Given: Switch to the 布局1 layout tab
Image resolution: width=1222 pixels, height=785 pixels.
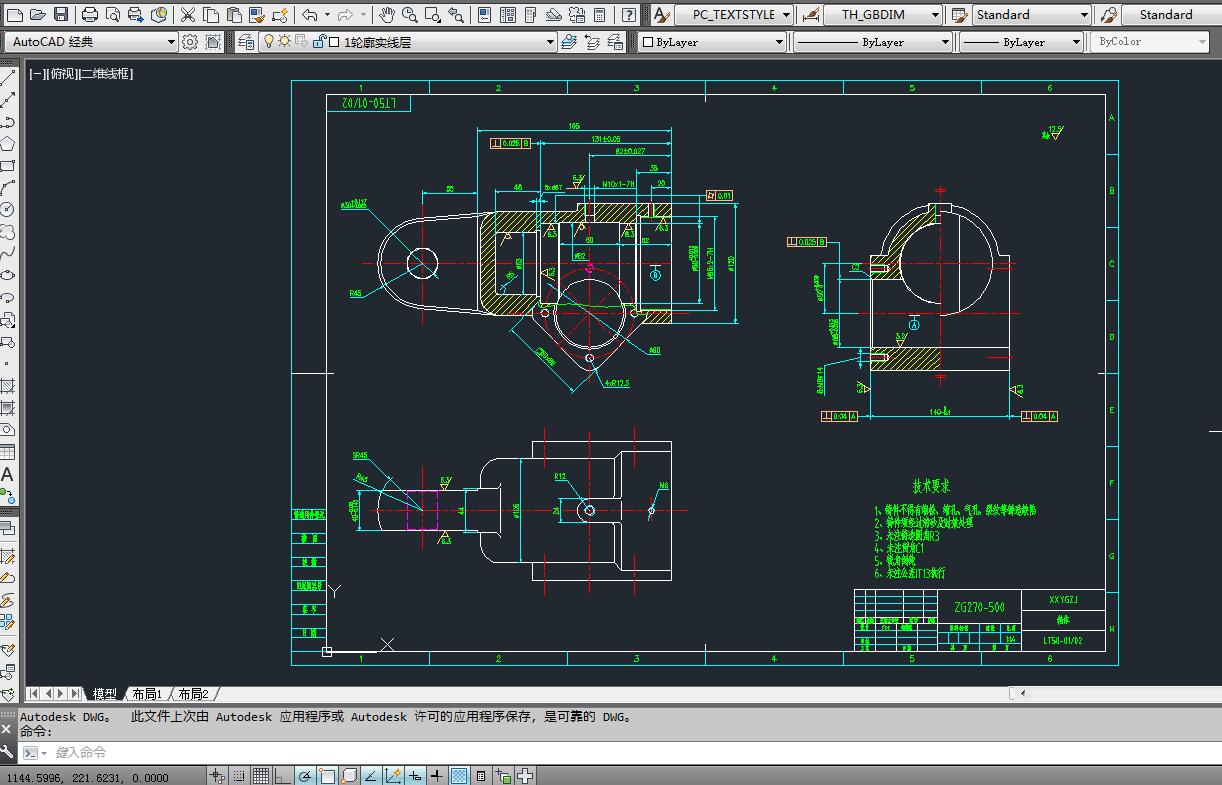Looking at the screenshot, I should point(146,693).
